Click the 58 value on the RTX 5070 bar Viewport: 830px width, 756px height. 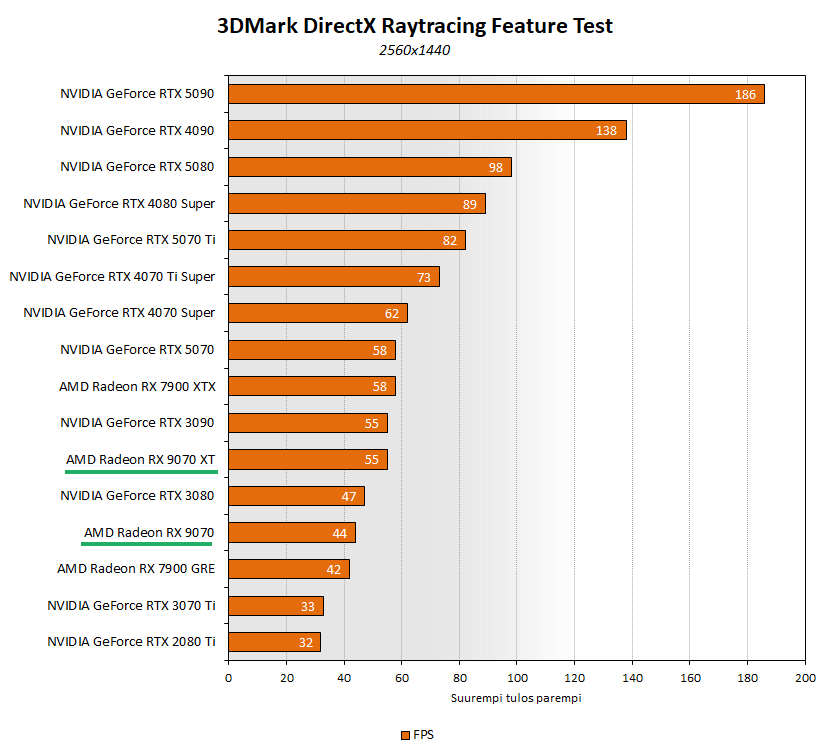pyautogui.click(x=380, y=350)
